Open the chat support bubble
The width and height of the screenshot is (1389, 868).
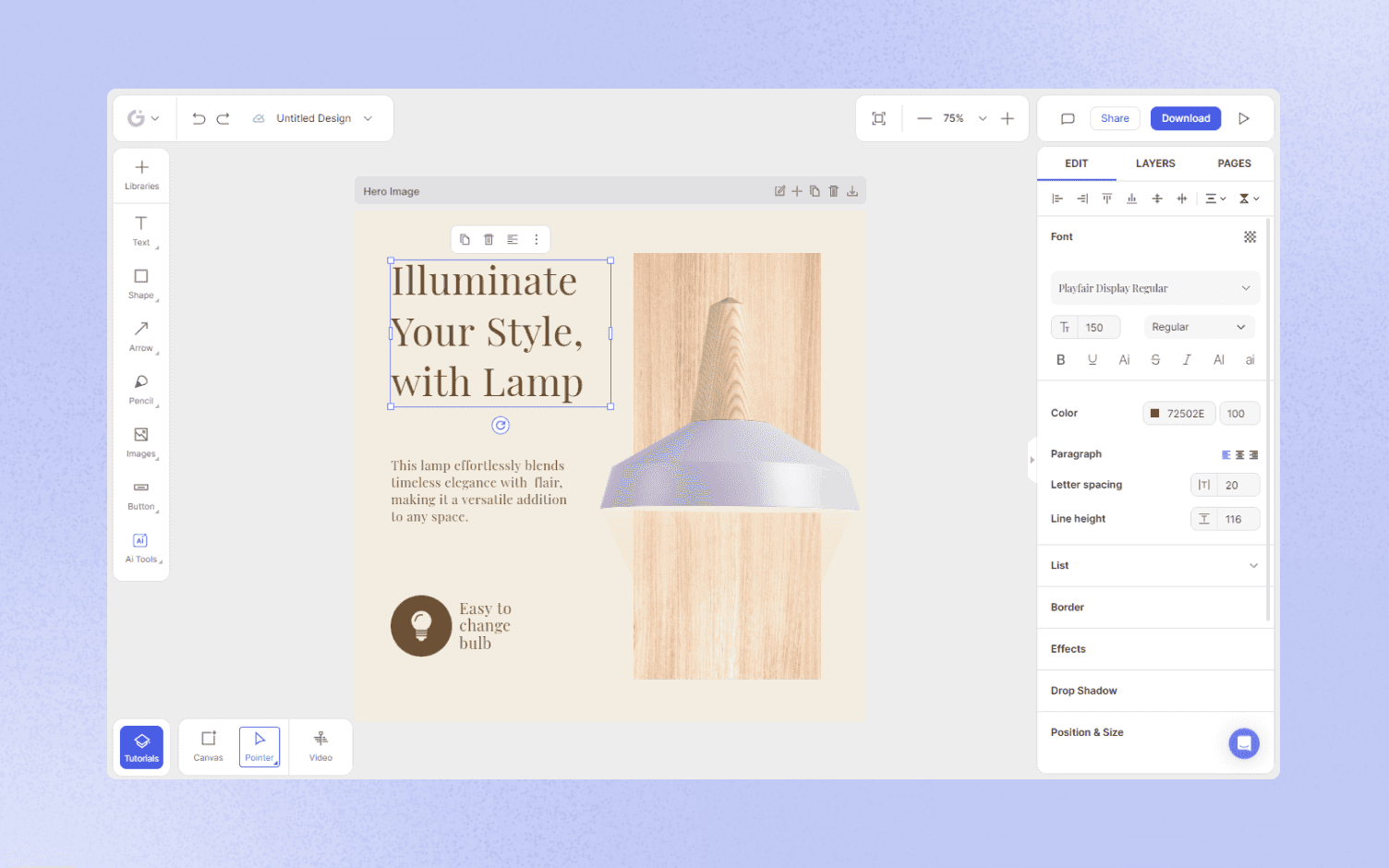1244,743
